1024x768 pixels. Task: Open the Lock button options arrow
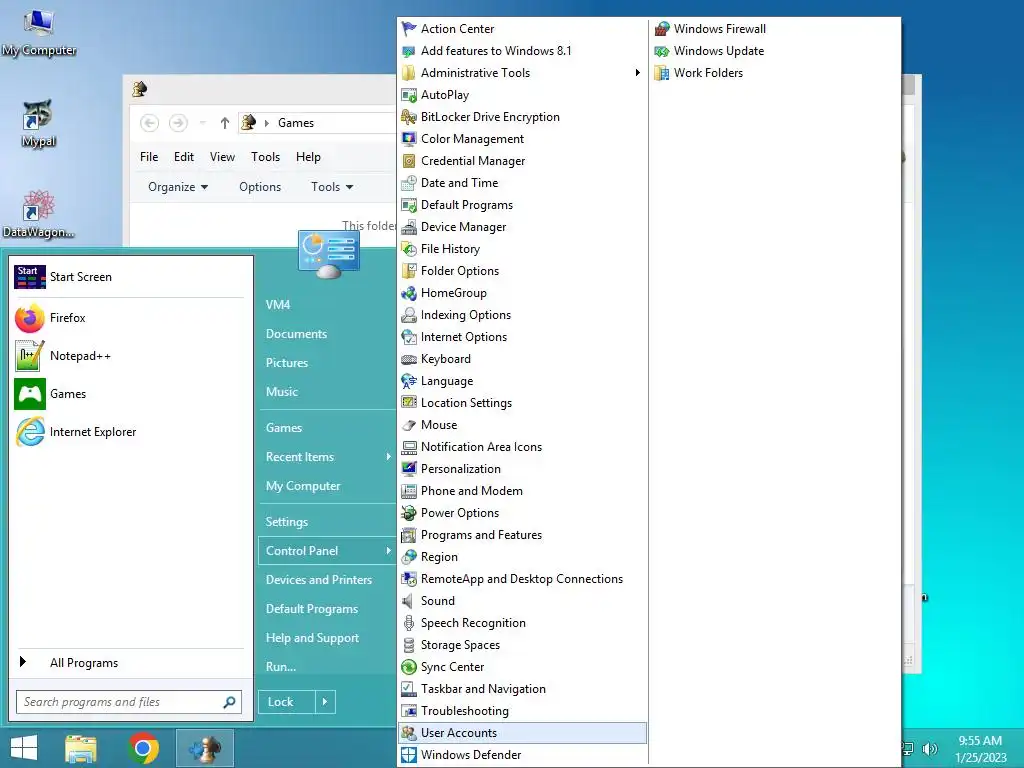(325, 702)
